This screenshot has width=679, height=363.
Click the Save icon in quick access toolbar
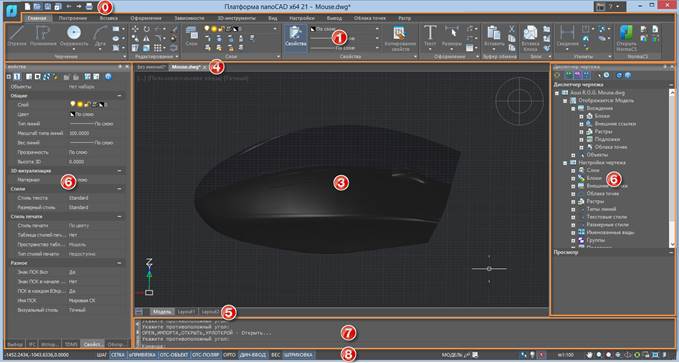coord(48,6)
